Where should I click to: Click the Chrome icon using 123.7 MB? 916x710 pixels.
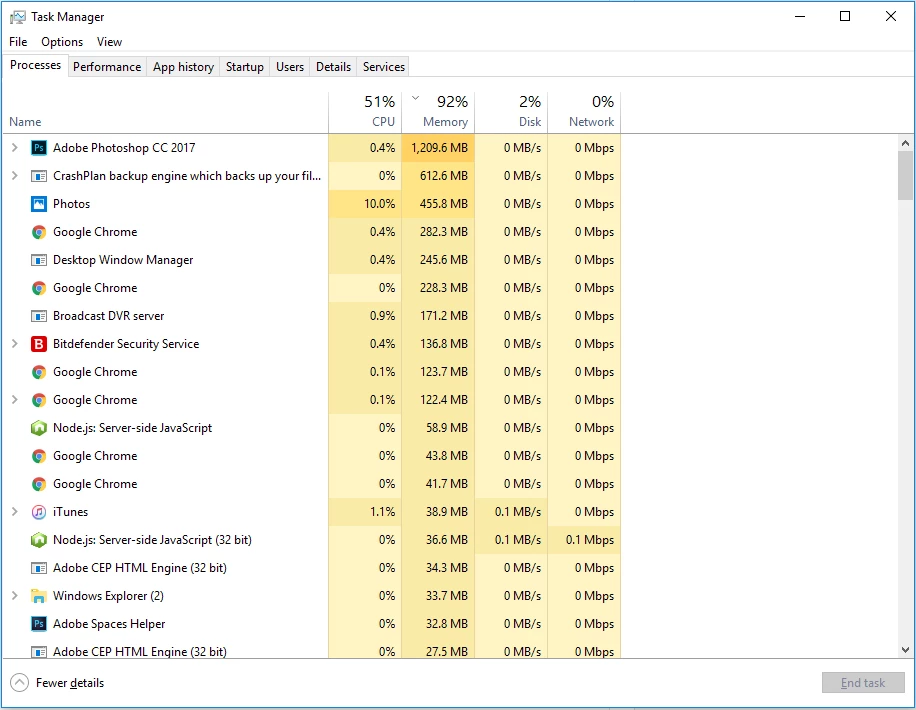39,372
